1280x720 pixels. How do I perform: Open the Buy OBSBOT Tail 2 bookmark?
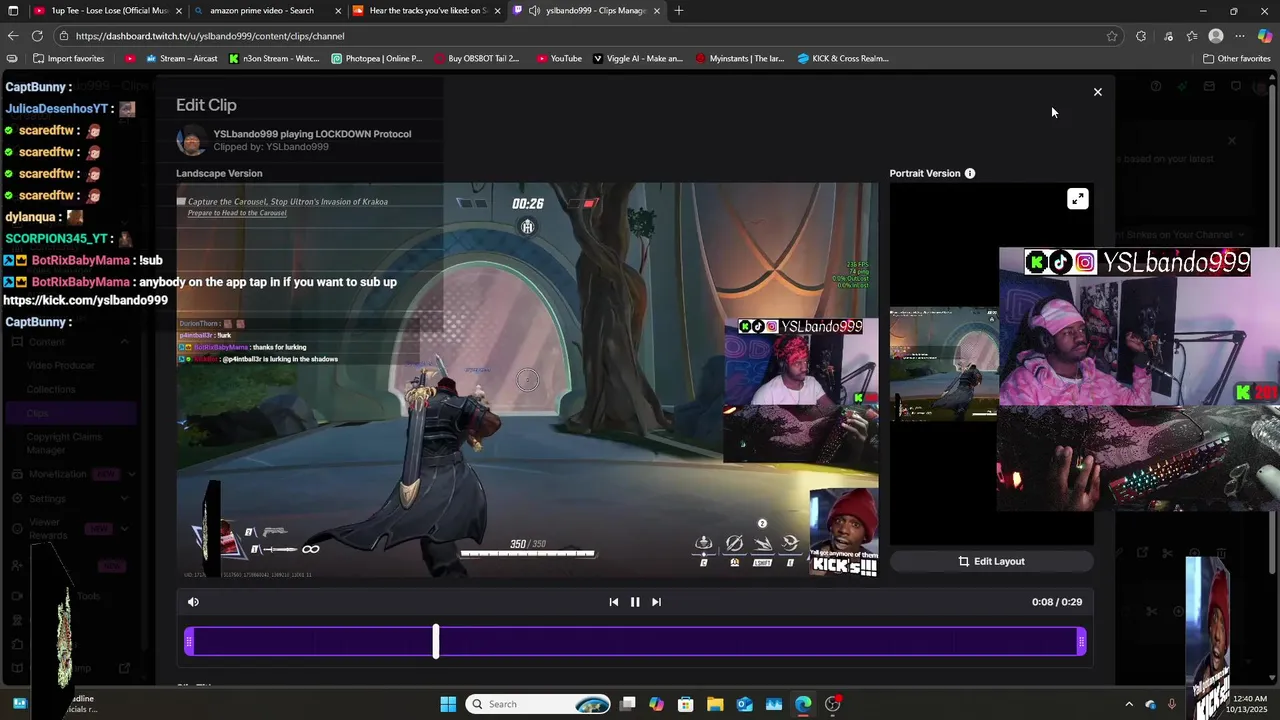[477, 58]
